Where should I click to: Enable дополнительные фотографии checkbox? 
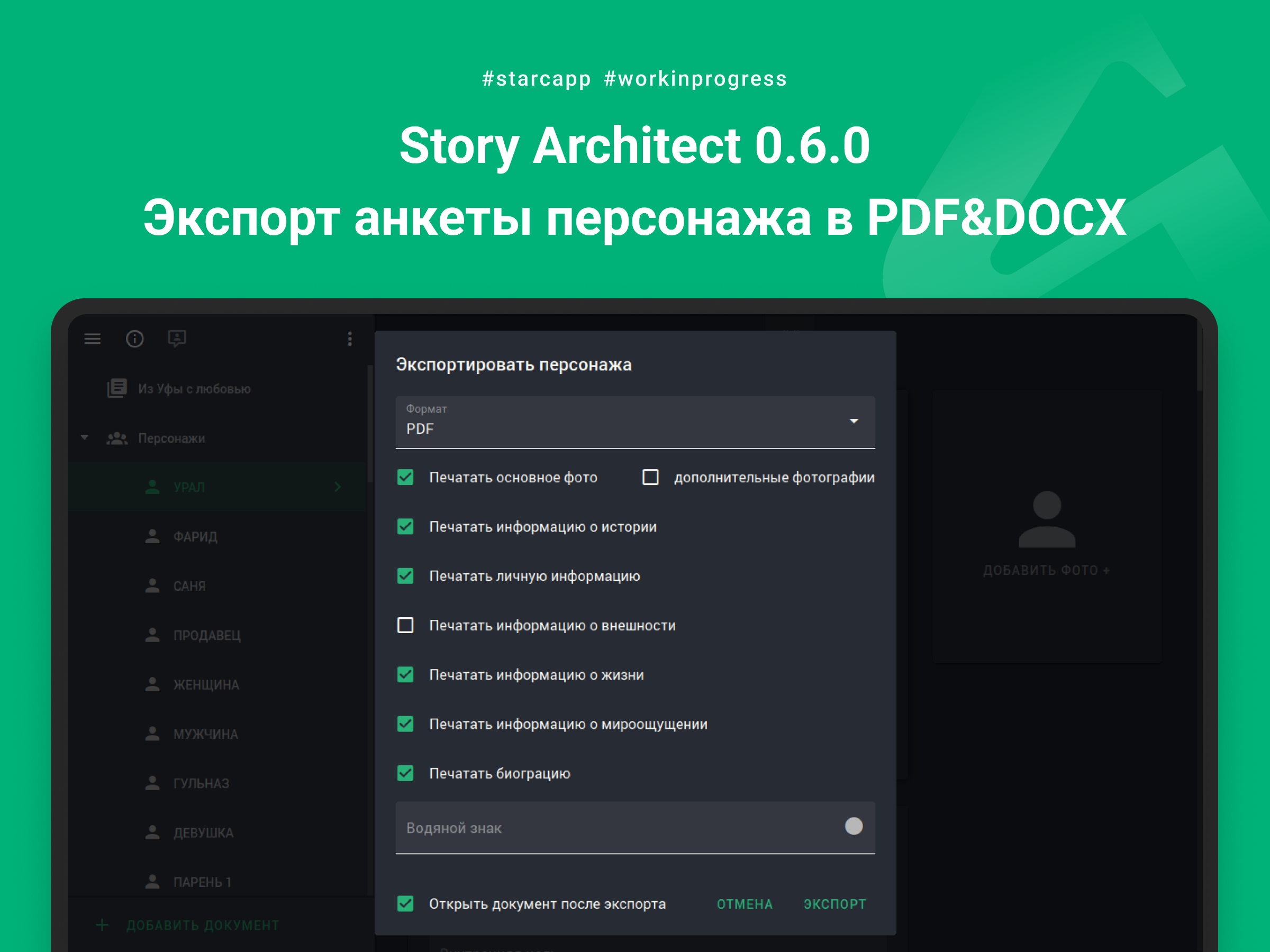pyautogui.click(x=650, y=478)
